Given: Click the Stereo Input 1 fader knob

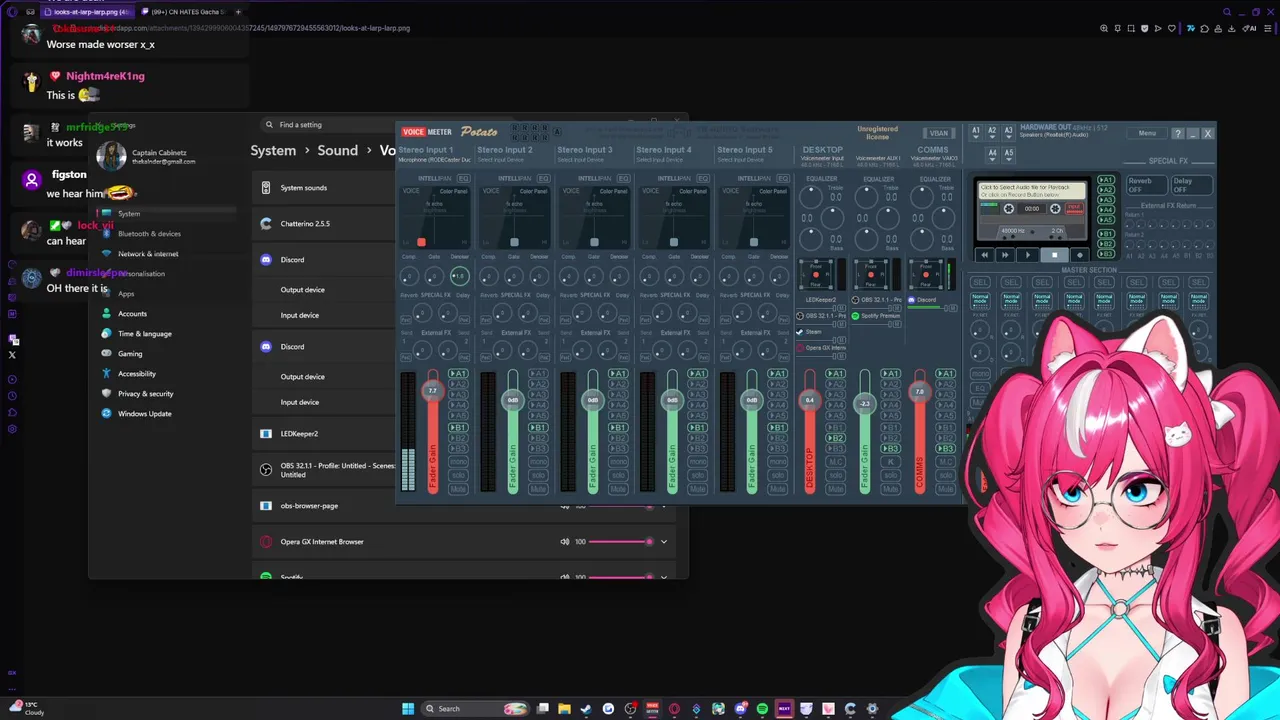Looking at the screenshot, I should pos(432,390).
